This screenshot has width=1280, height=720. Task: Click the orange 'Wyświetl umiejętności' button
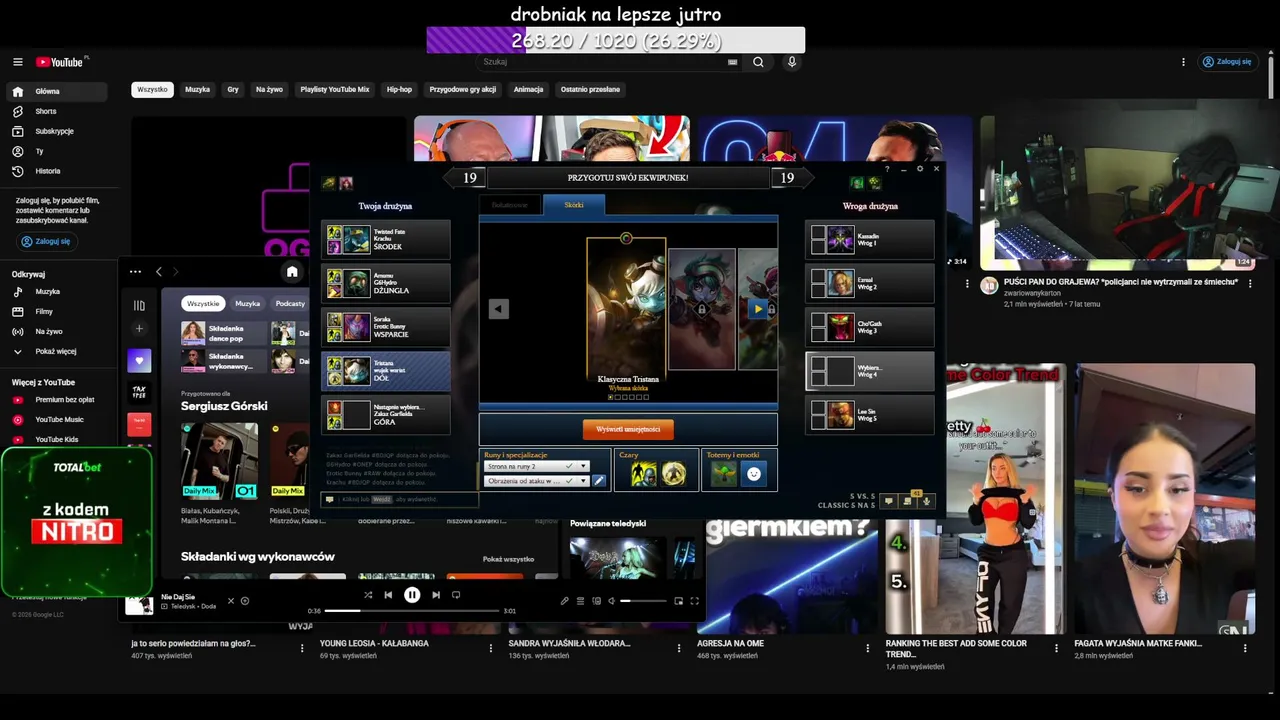(628, 429)
